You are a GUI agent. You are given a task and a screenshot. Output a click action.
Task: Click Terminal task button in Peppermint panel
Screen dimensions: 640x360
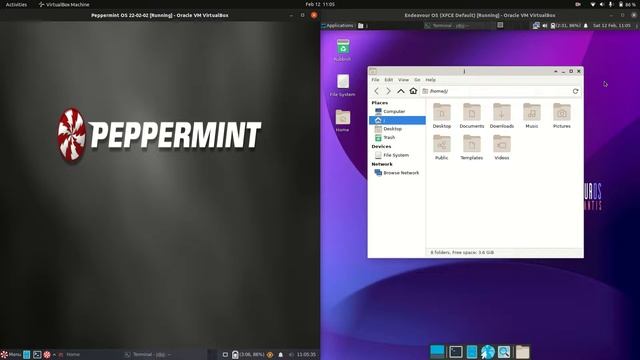(x=163, y=354)
